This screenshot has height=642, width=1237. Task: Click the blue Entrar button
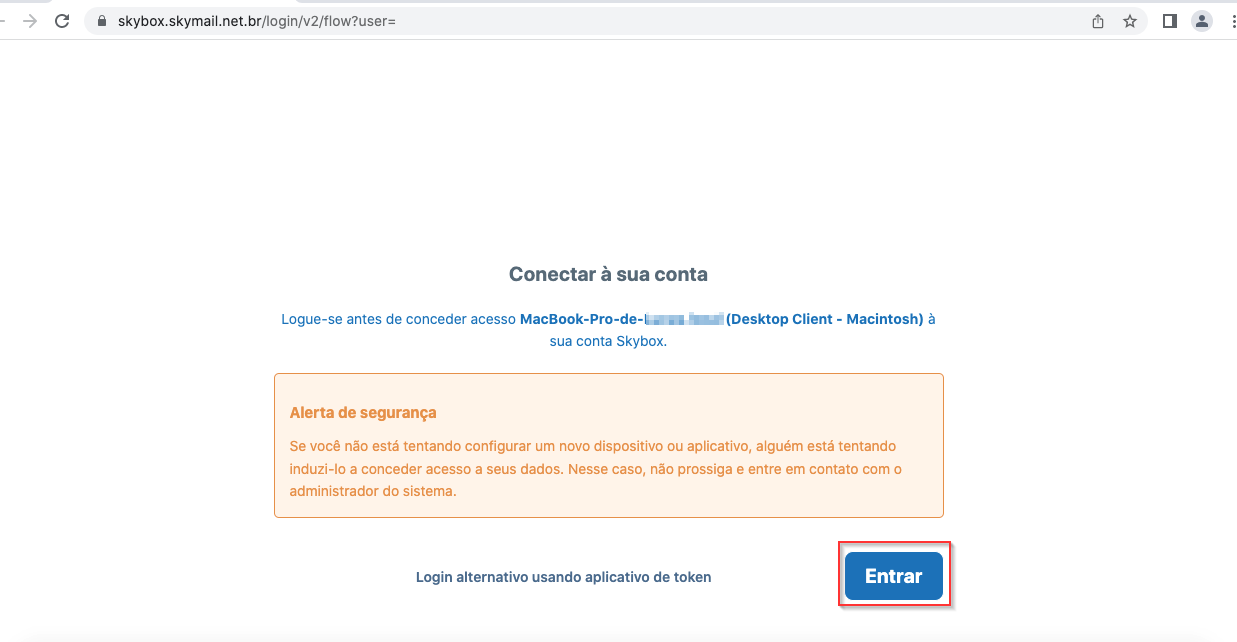pos(894,576)
